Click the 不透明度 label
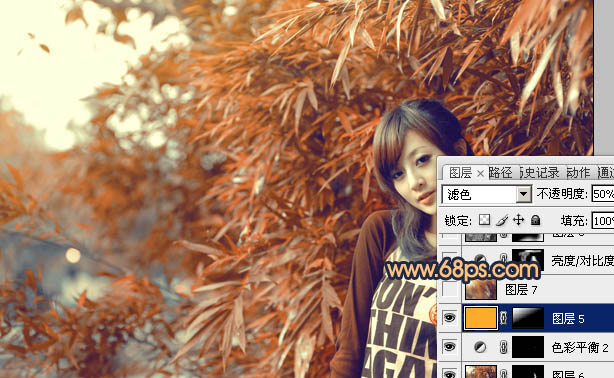The width and height of the screenshot is (614, 378). click(x=562, y=194)
